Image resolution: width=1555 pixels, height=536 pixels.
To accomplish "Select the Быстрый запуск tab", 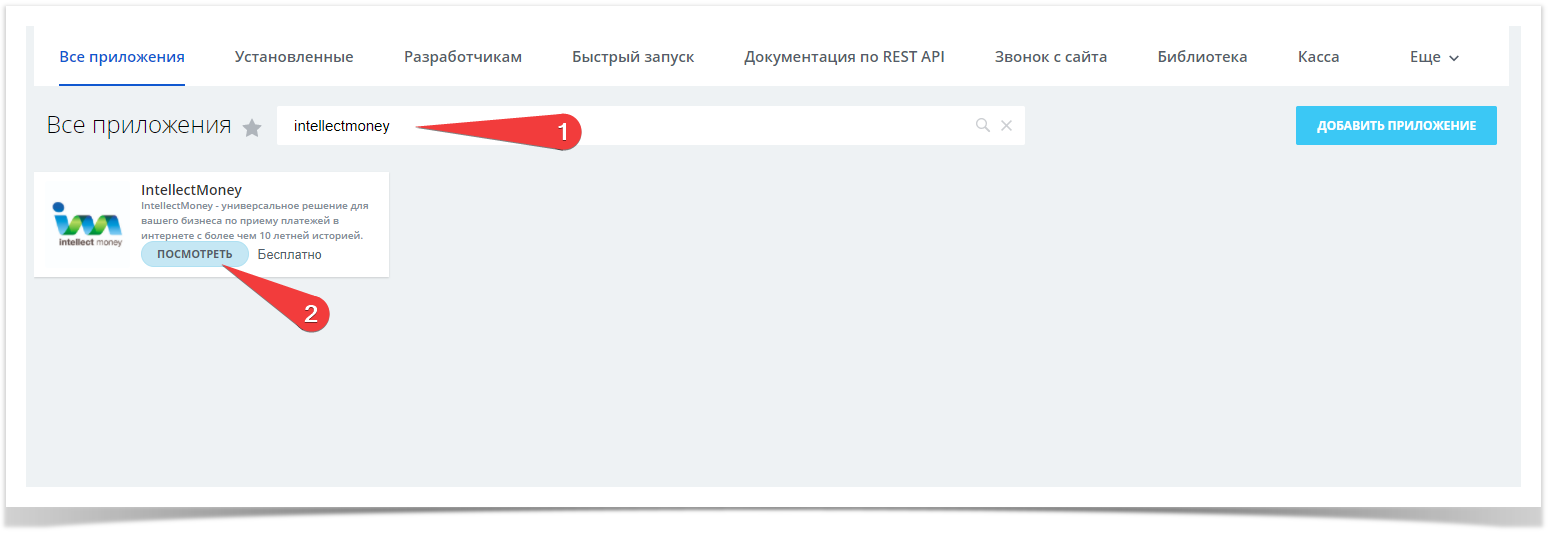I will click(633, 57).
